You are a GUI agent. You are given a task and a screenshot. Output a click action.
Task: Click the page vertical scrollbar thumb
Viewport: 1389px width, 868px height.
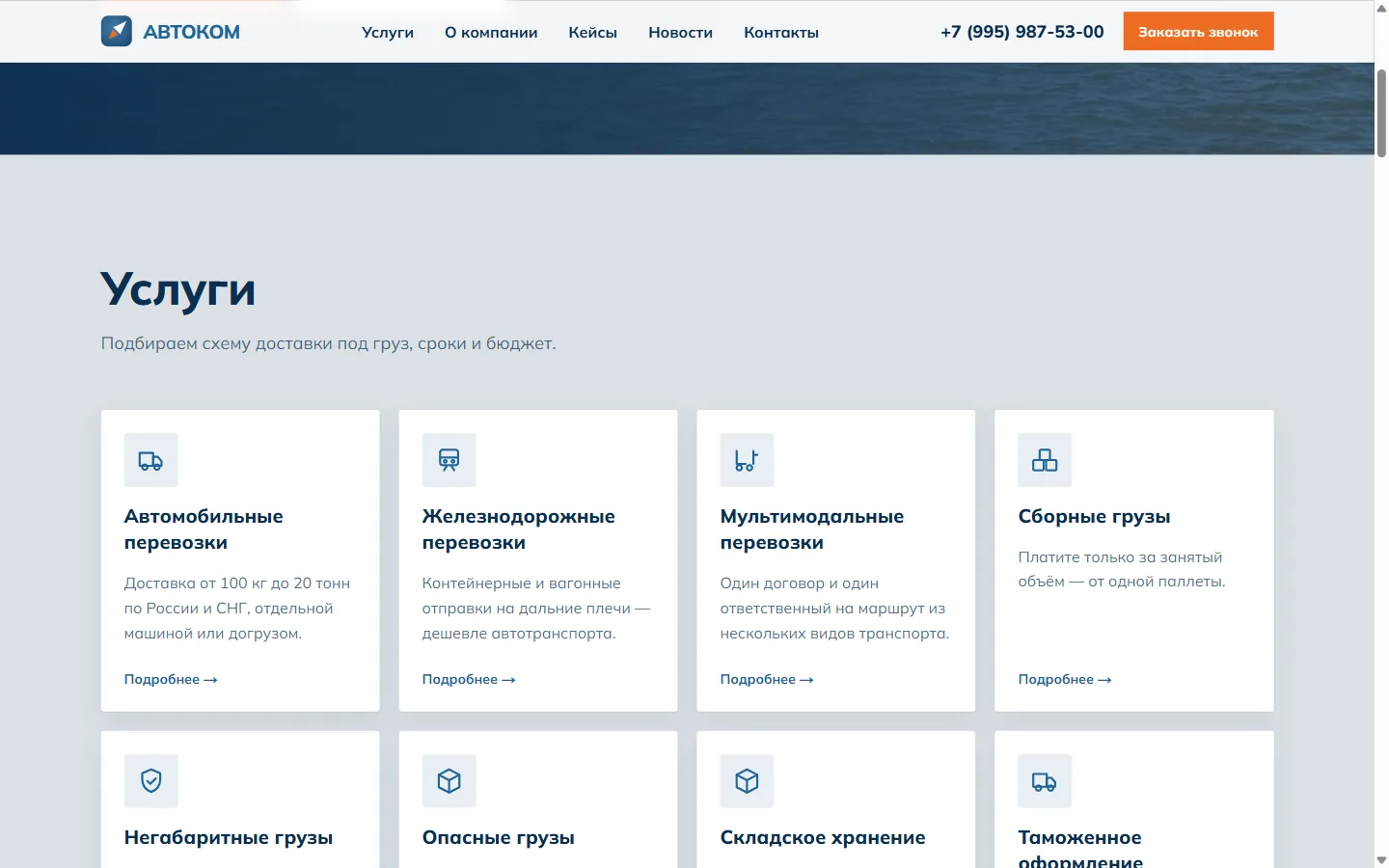point(1381,113)
